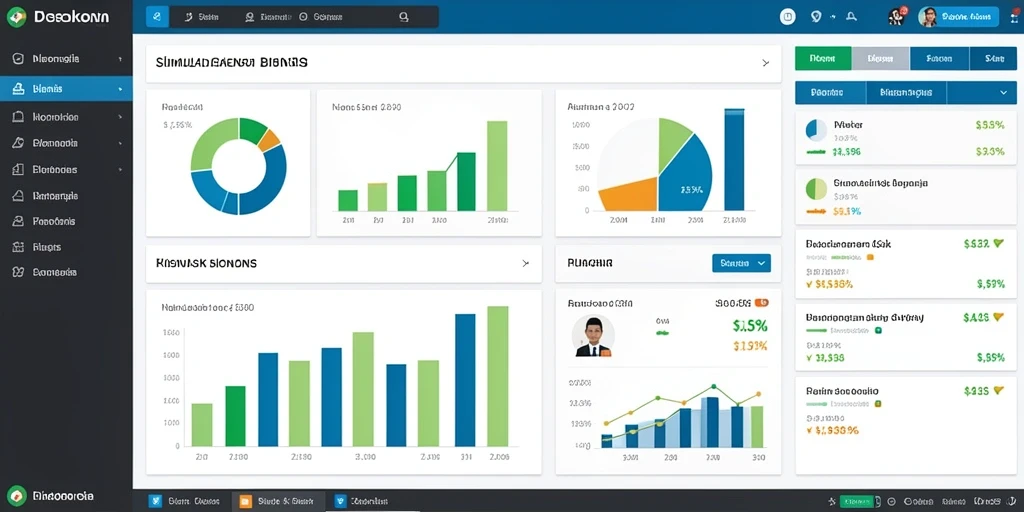Click the blue square icon at top bar's left
Screen dimensions: 1024x512
coord(157,17)
